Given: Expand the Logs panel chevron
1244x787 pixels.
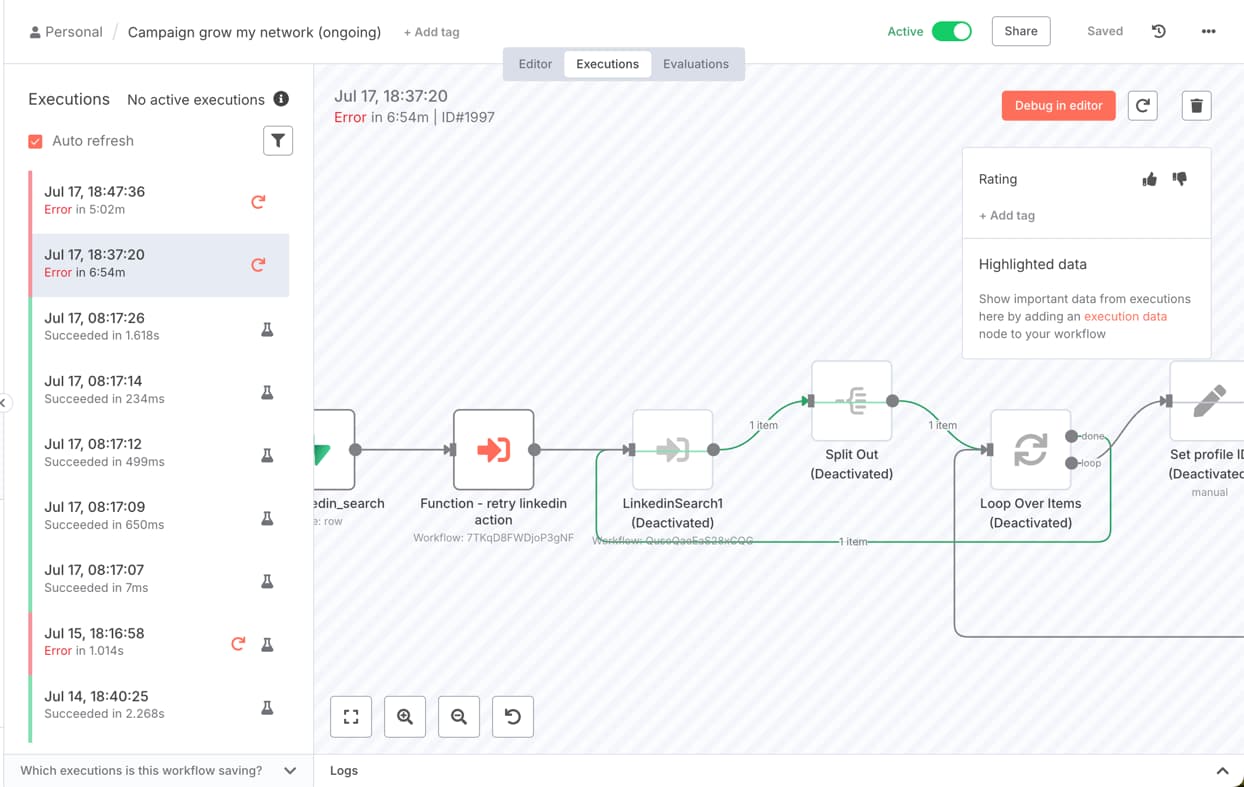Looking at the screenshot, I should [x=1222, y=771].
